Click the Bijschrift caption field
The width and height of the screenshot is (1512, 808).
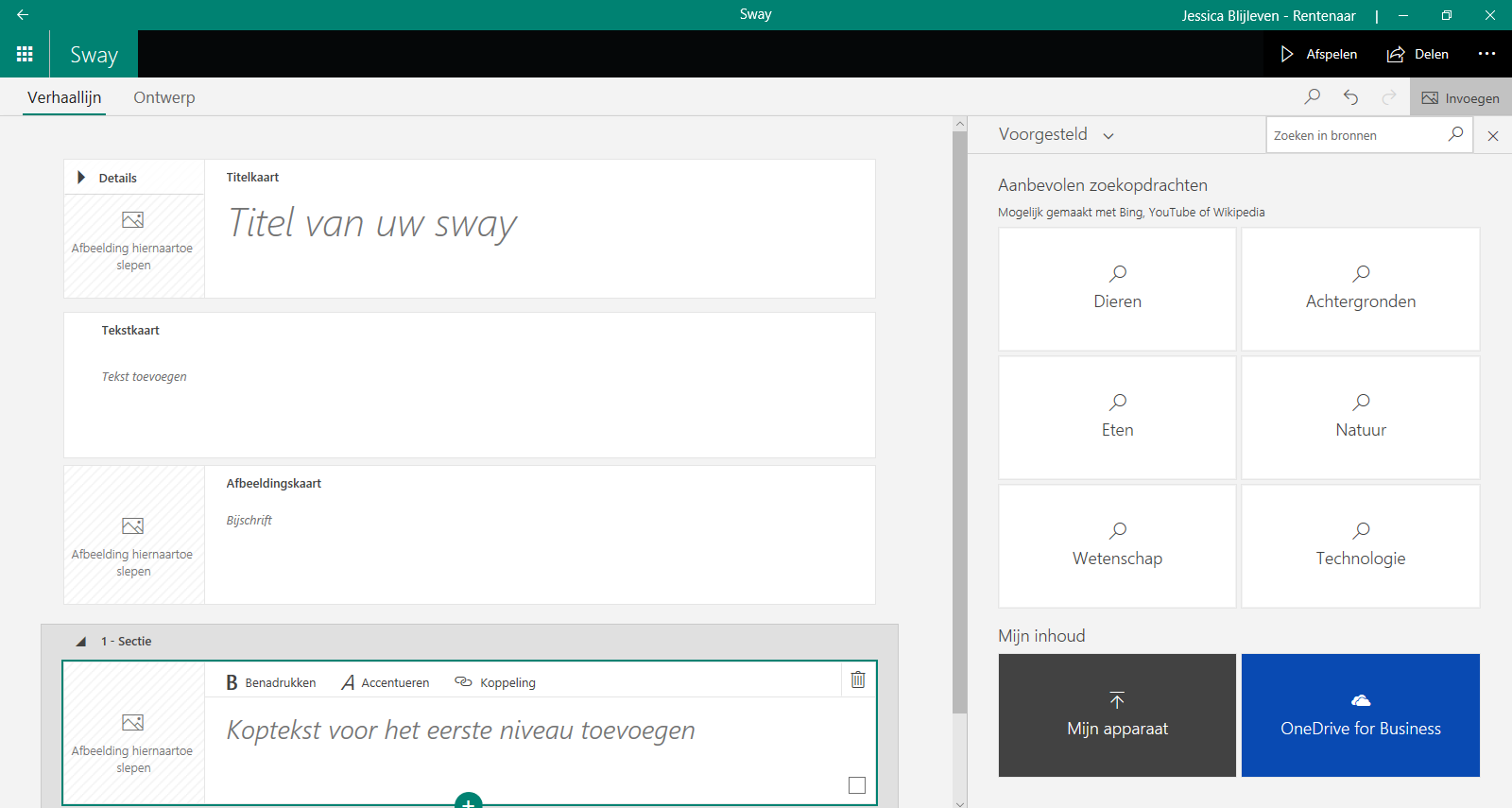(x=249, y=520)
